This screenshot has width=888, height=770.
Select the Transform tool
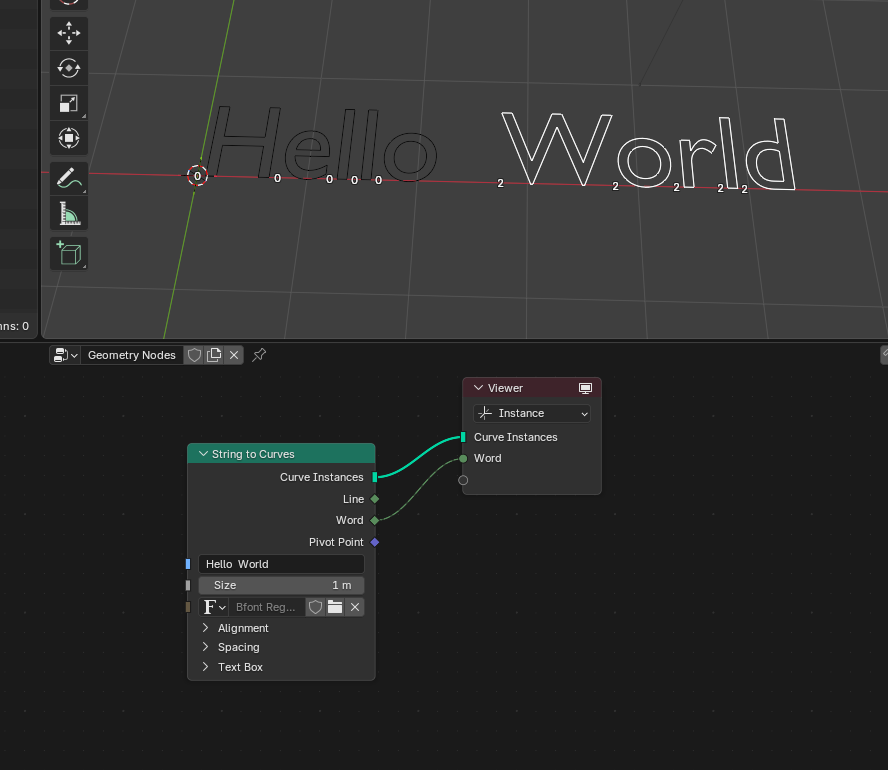(69, 138)
